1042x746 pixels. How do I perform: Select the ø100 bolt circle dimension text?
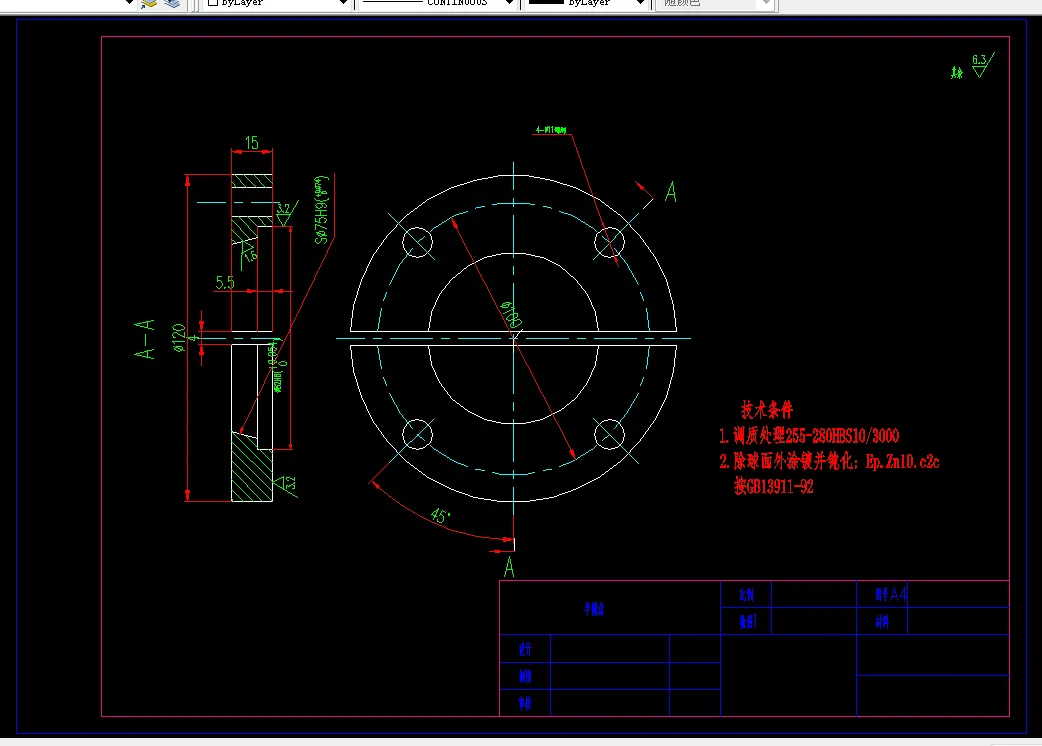pos(511,315)
